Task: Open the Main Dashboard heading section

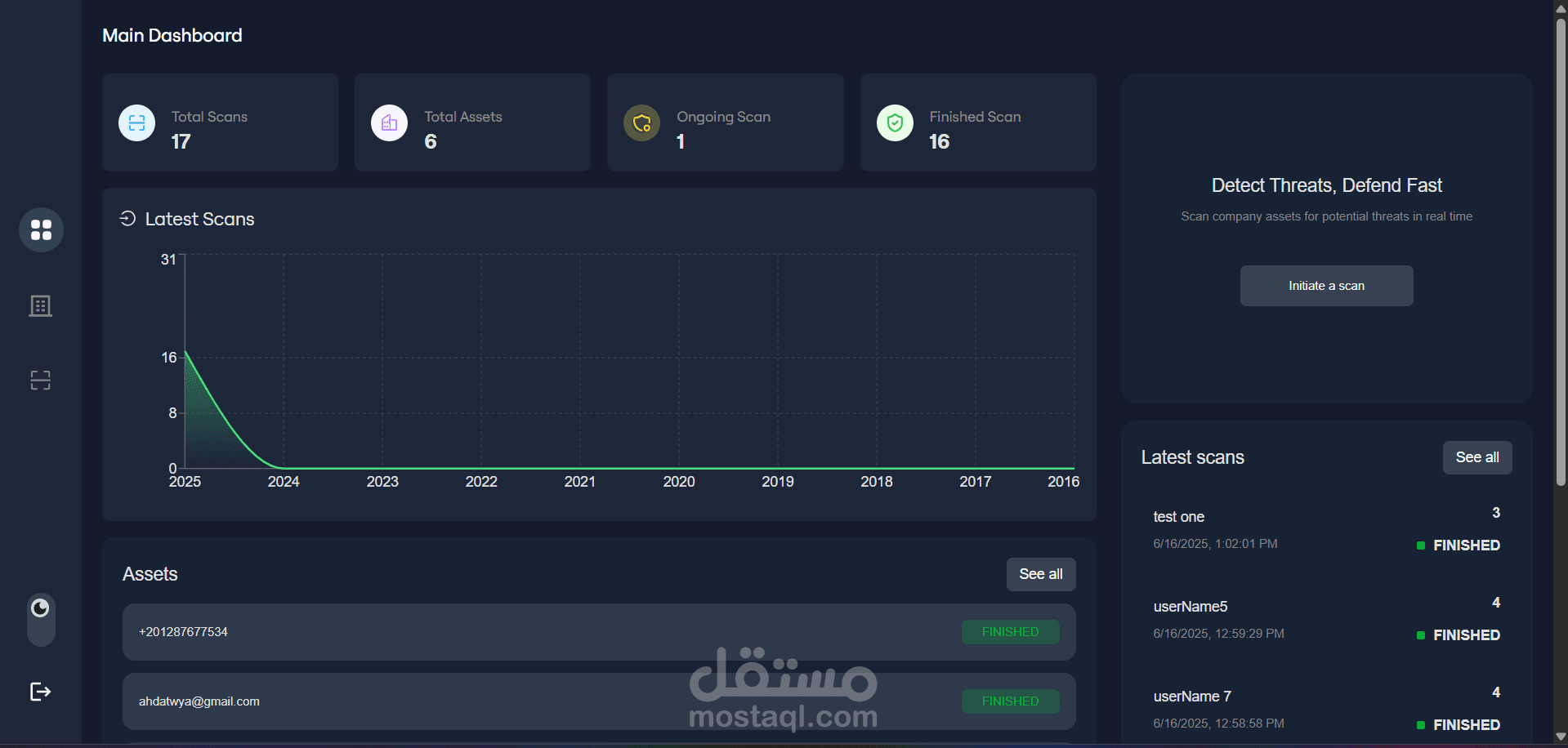Action: [x=172, y=35]
